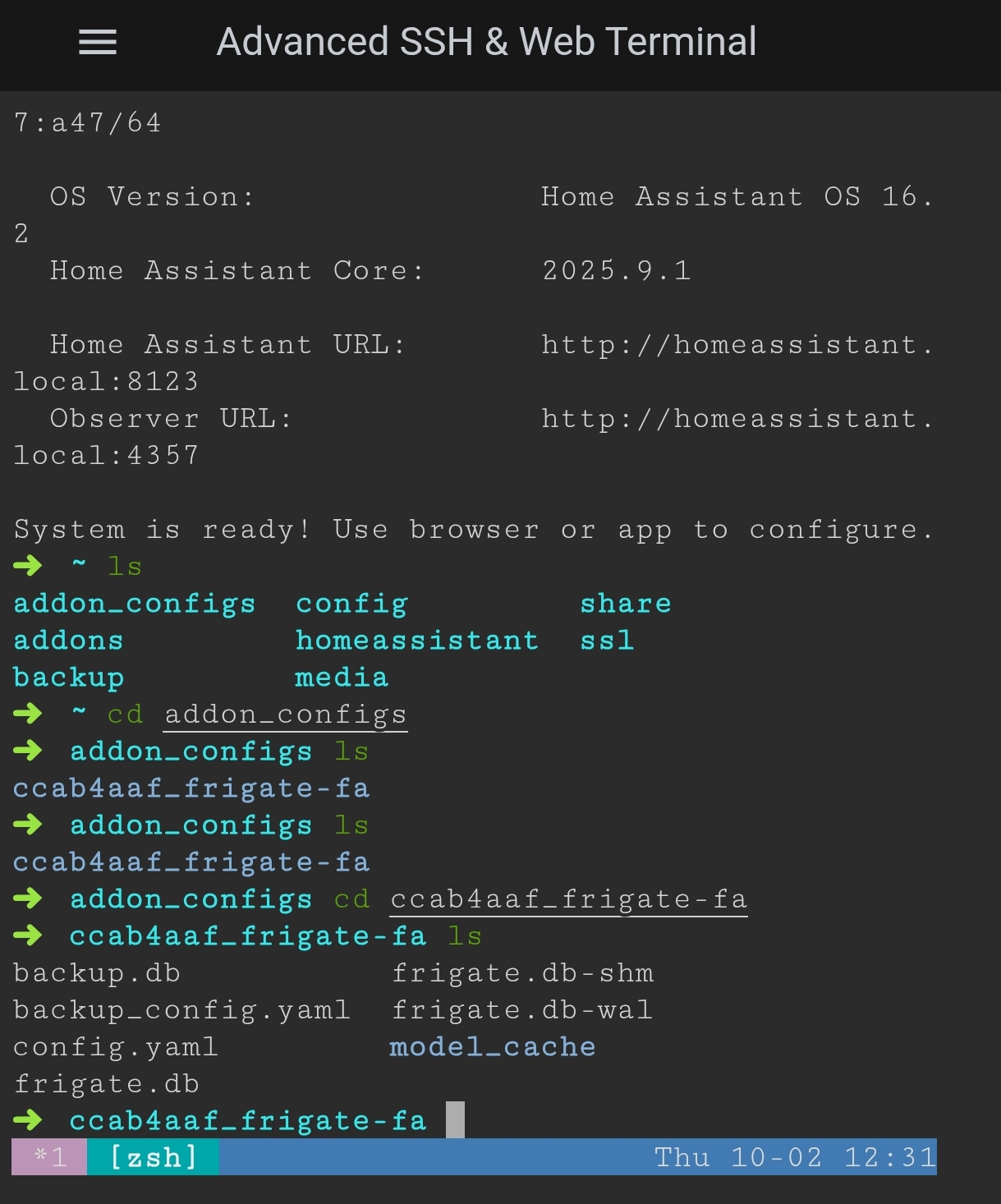Select the backup_config.yaml file name

coord(181,1009)
